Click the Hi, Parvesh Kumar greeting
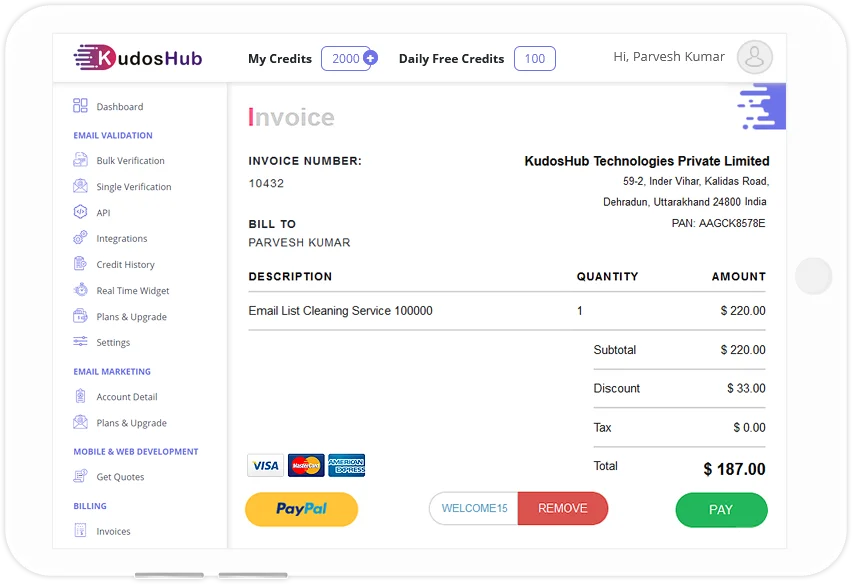The height and width of the screenshot is (585, 853). tap(669, 57)
